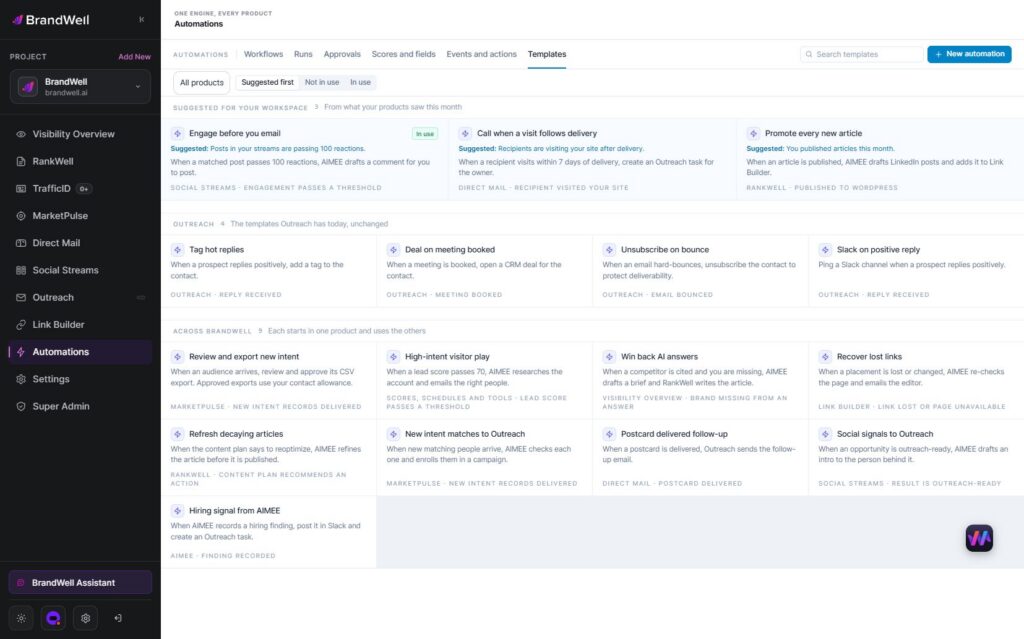This screenshot has width=1024, height=639.
Task: Select the In use filter
Action: coord(360,82)
